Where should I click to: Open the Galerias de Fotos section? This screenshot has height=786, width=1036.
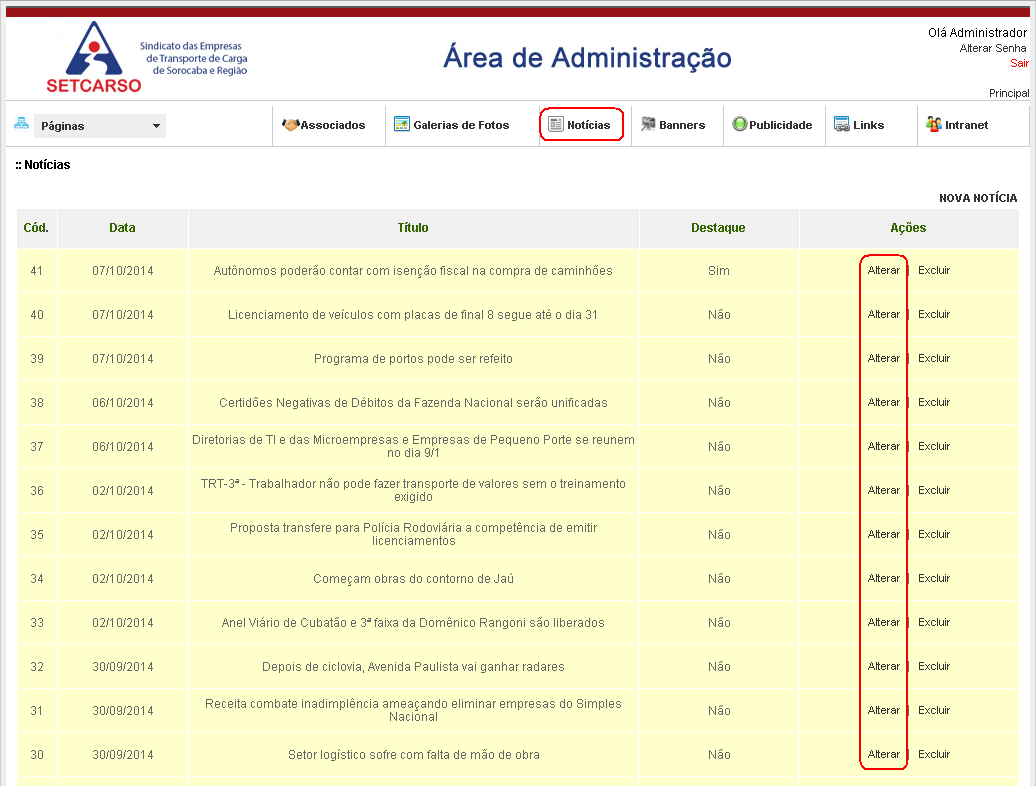(x=461, y=125)
